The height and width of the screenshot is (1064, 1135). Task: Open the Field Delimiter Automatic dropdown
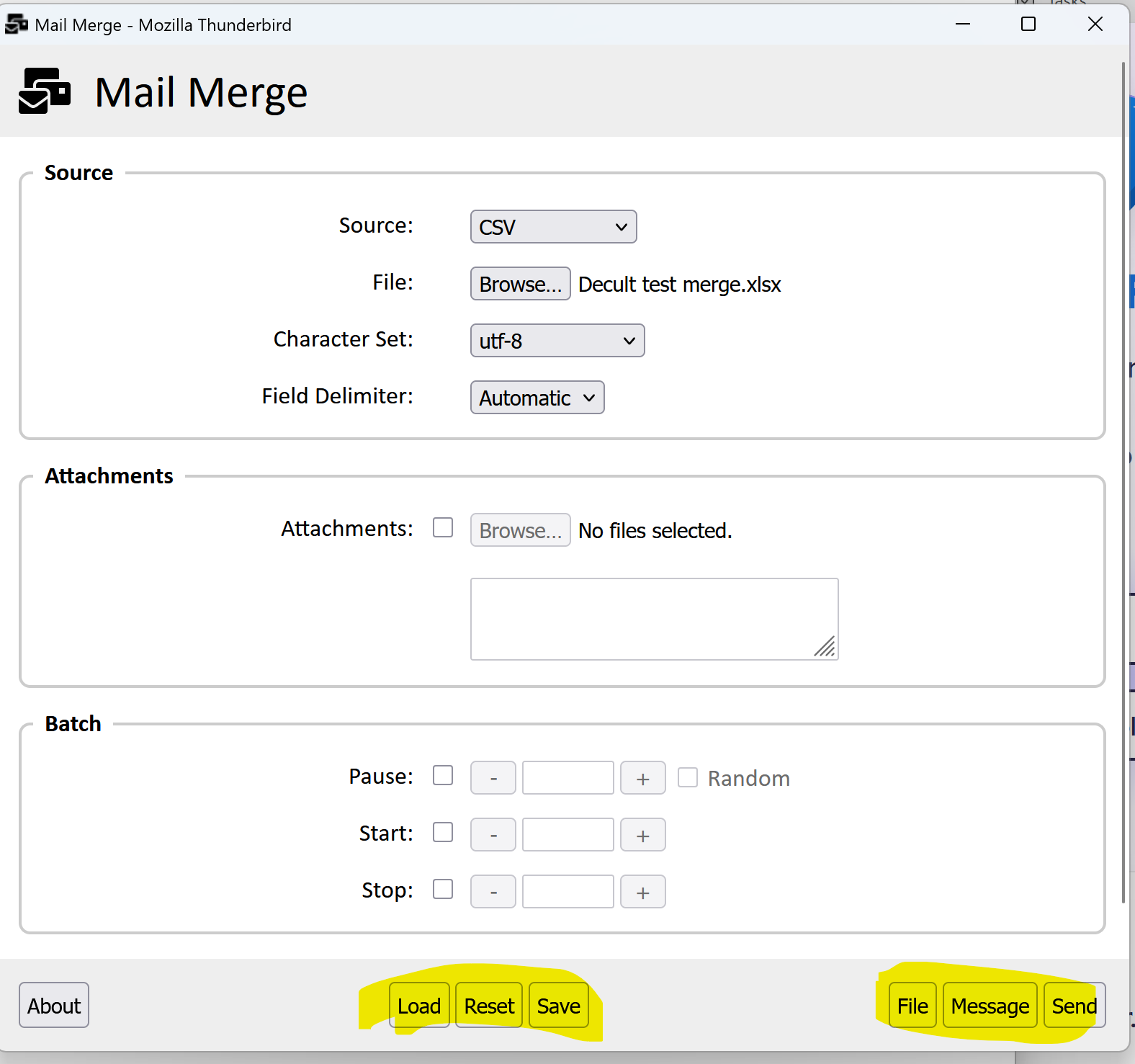coord(537,398)
